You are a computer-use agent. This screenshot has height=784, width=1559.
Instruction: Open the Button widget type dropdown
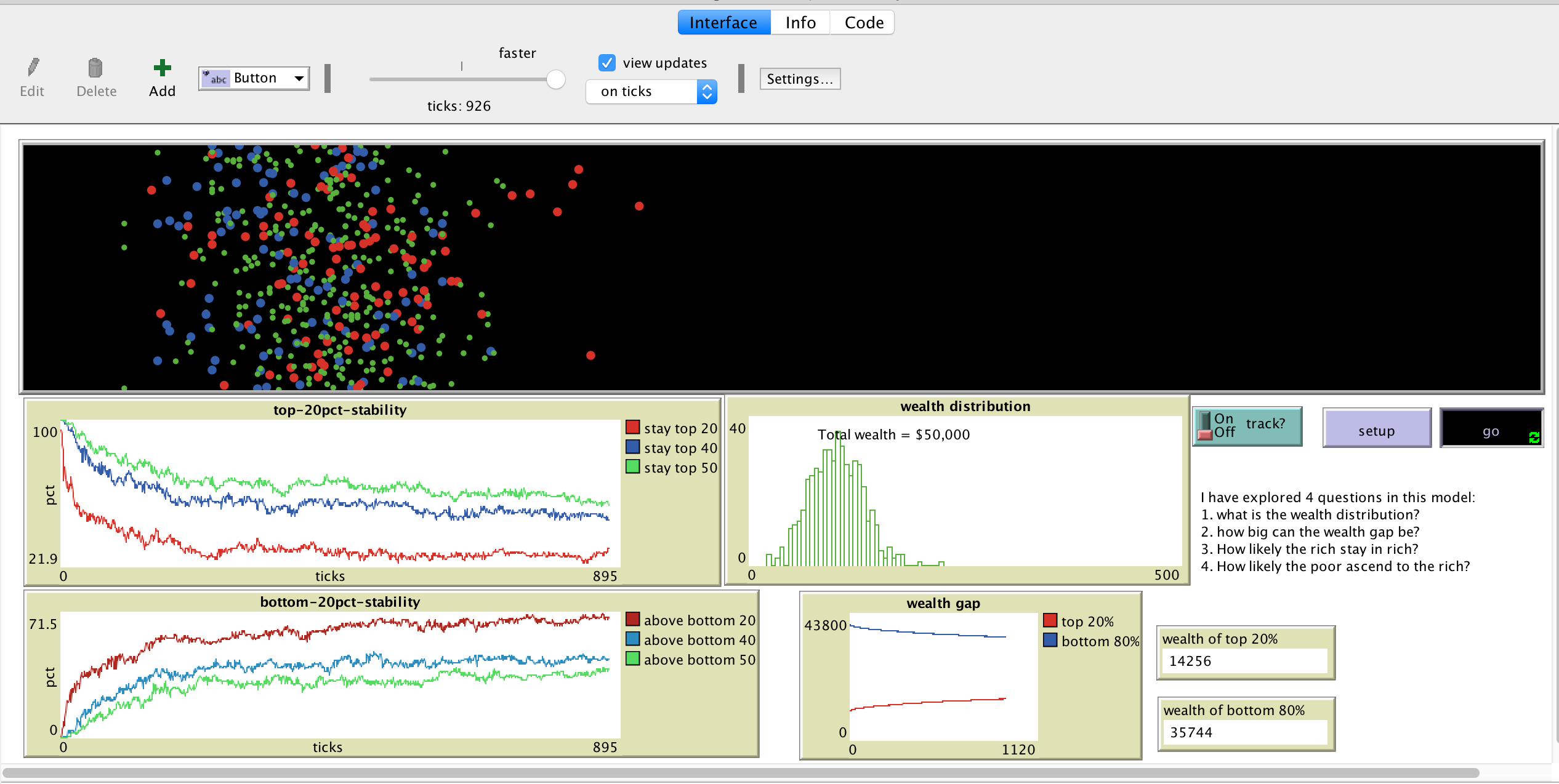pyautogui.click(x=254, y=78)
